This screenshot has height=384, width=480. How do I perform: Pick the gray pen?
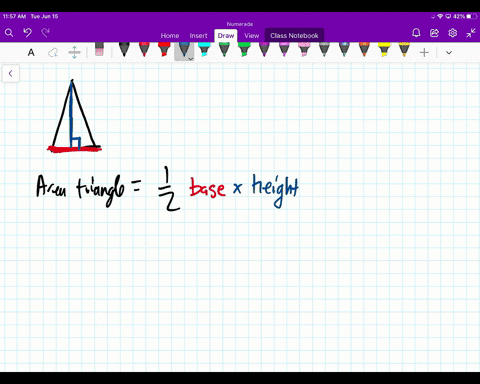pos(324,49)
